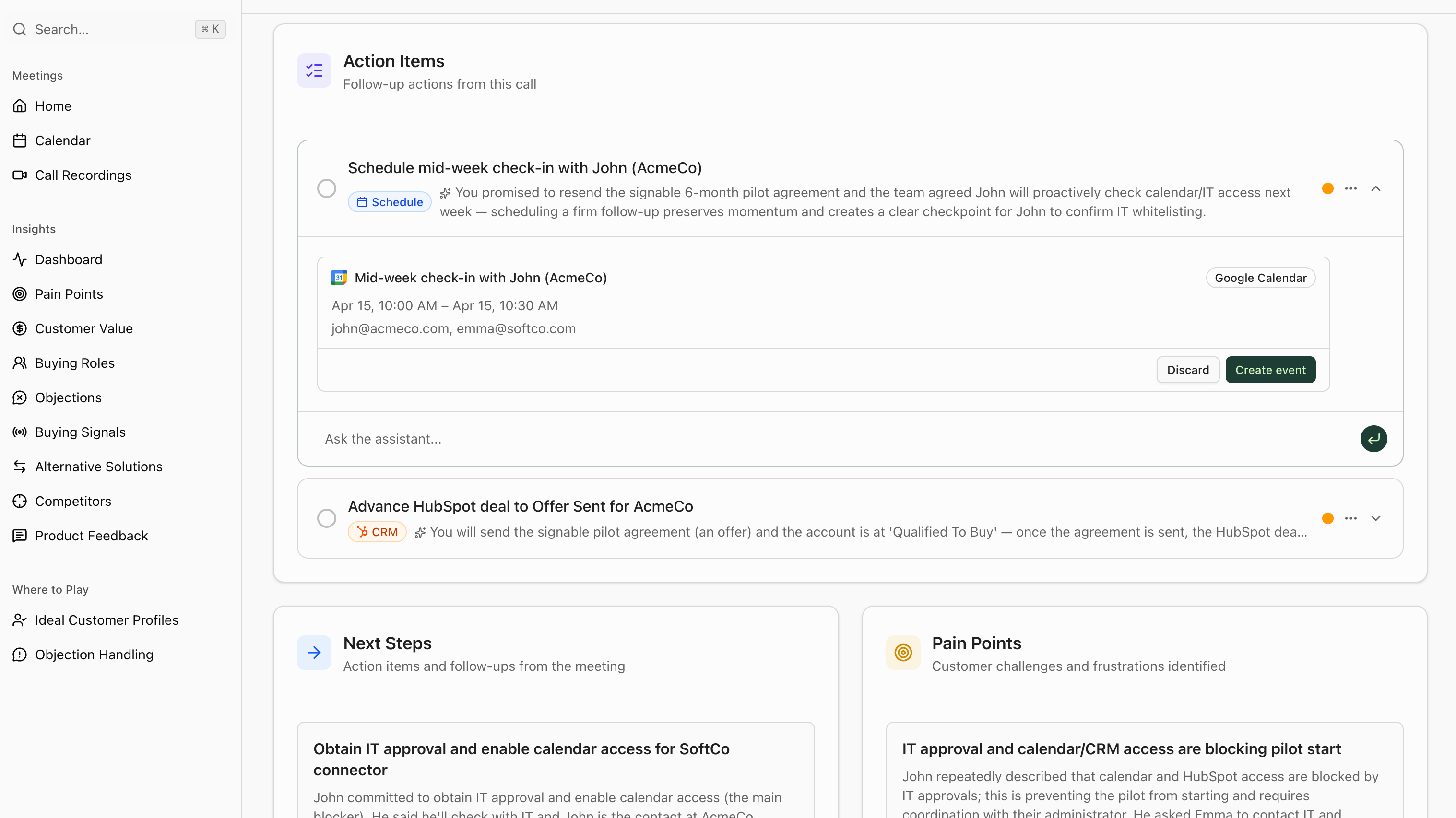Viewport: 1456px width, 818px height.
Task: Open more options for HubSpot deal item
Action: point(1350,518)
